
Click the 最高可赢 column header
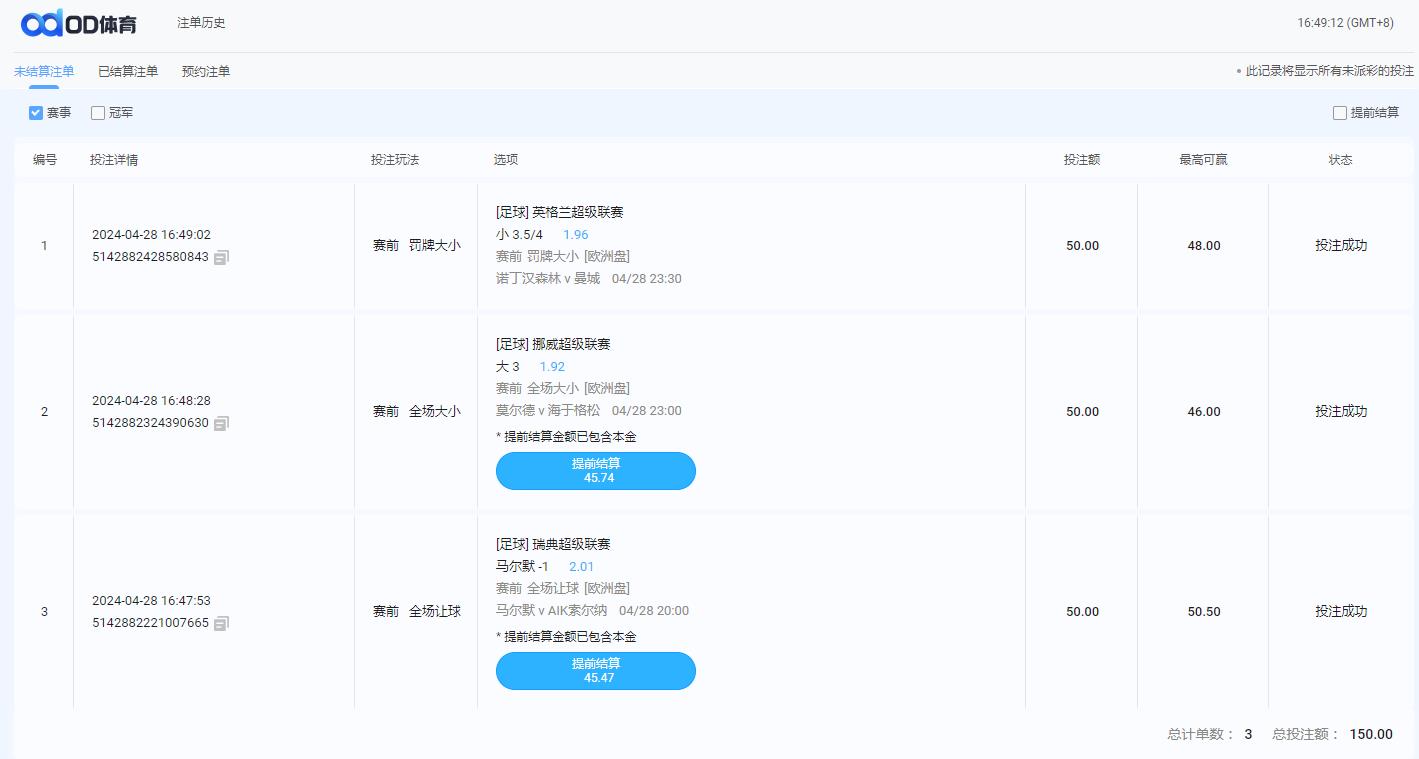[1203, 160]
